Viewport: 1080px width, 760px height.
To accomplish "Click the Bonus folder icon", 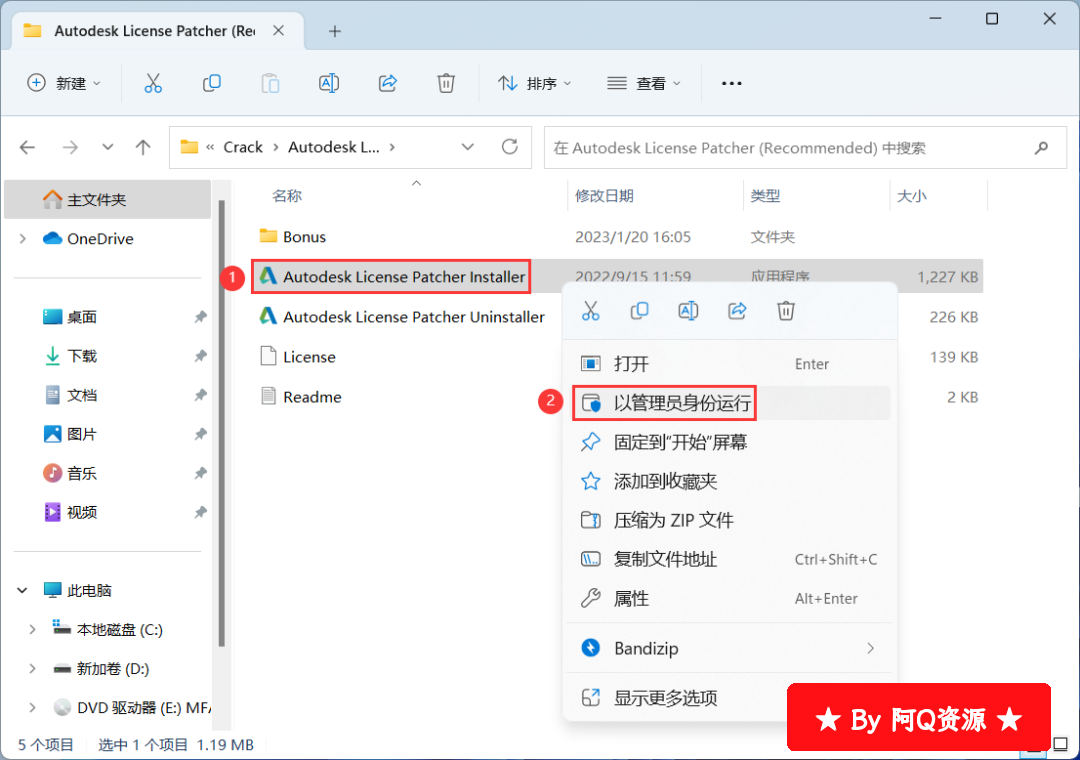I will [x=268, y=236].
